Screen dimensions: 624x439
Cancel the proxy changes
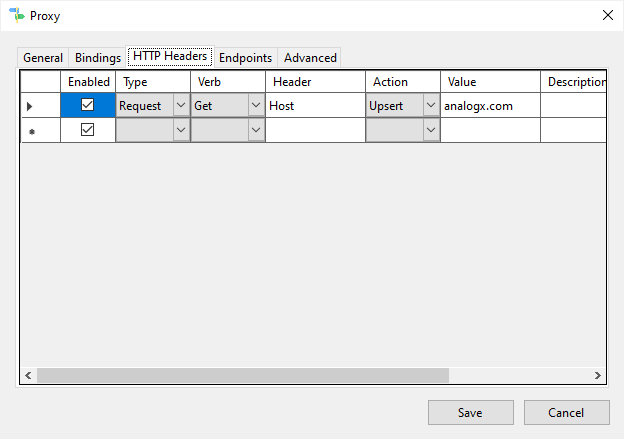click(x=567, y=412)
